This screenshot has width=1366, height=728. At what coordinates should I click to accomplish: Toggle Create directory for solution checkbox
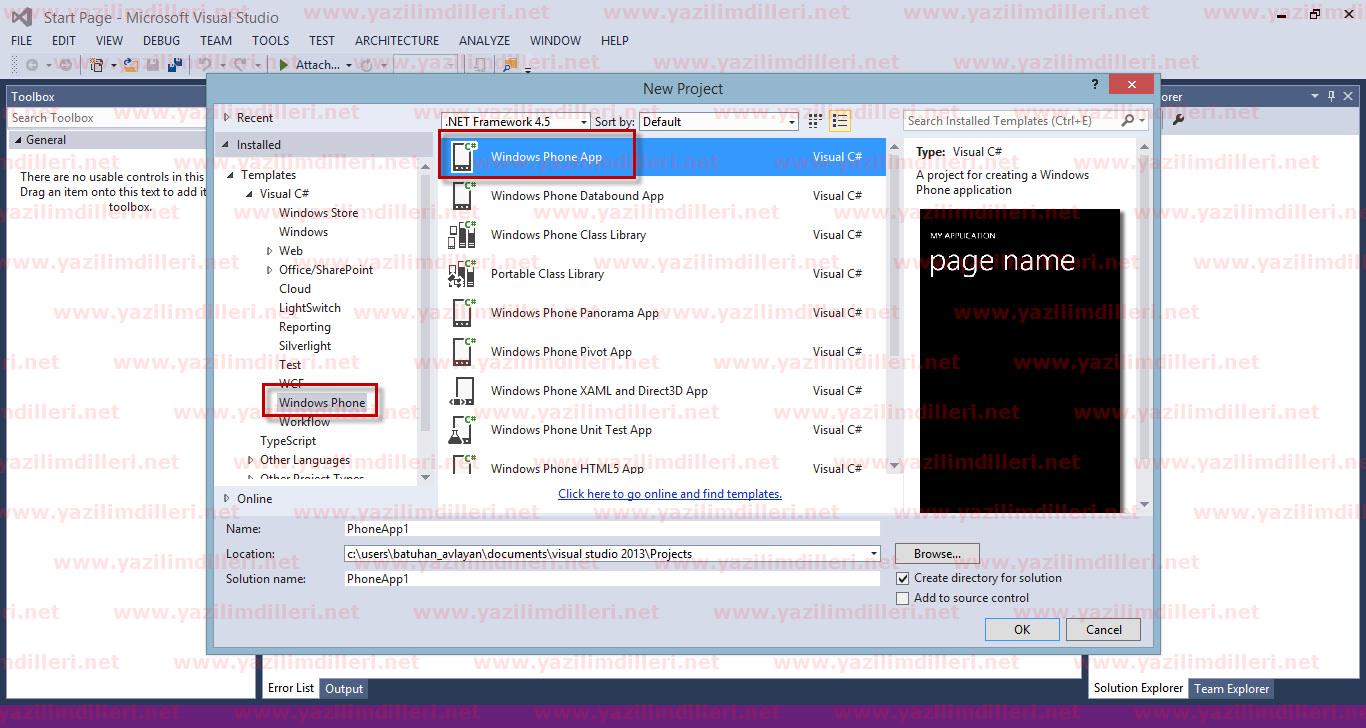(x=903, y=579)
